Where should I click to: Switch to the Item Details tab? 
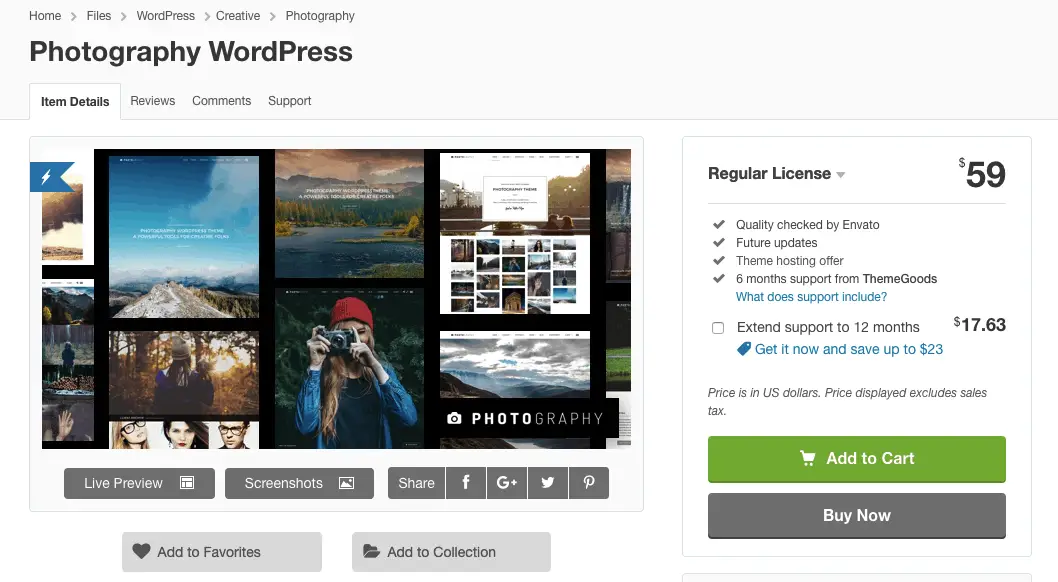(75, 102)
